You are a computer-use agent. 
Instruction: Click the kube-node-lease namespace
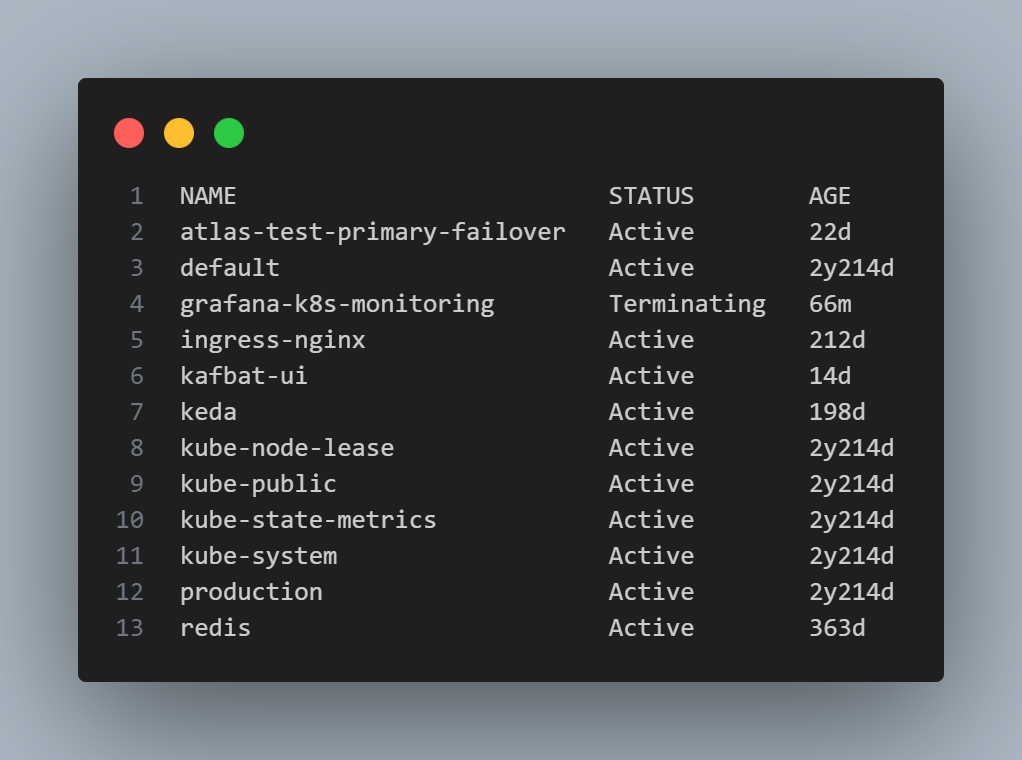click(x=287, y=448)
